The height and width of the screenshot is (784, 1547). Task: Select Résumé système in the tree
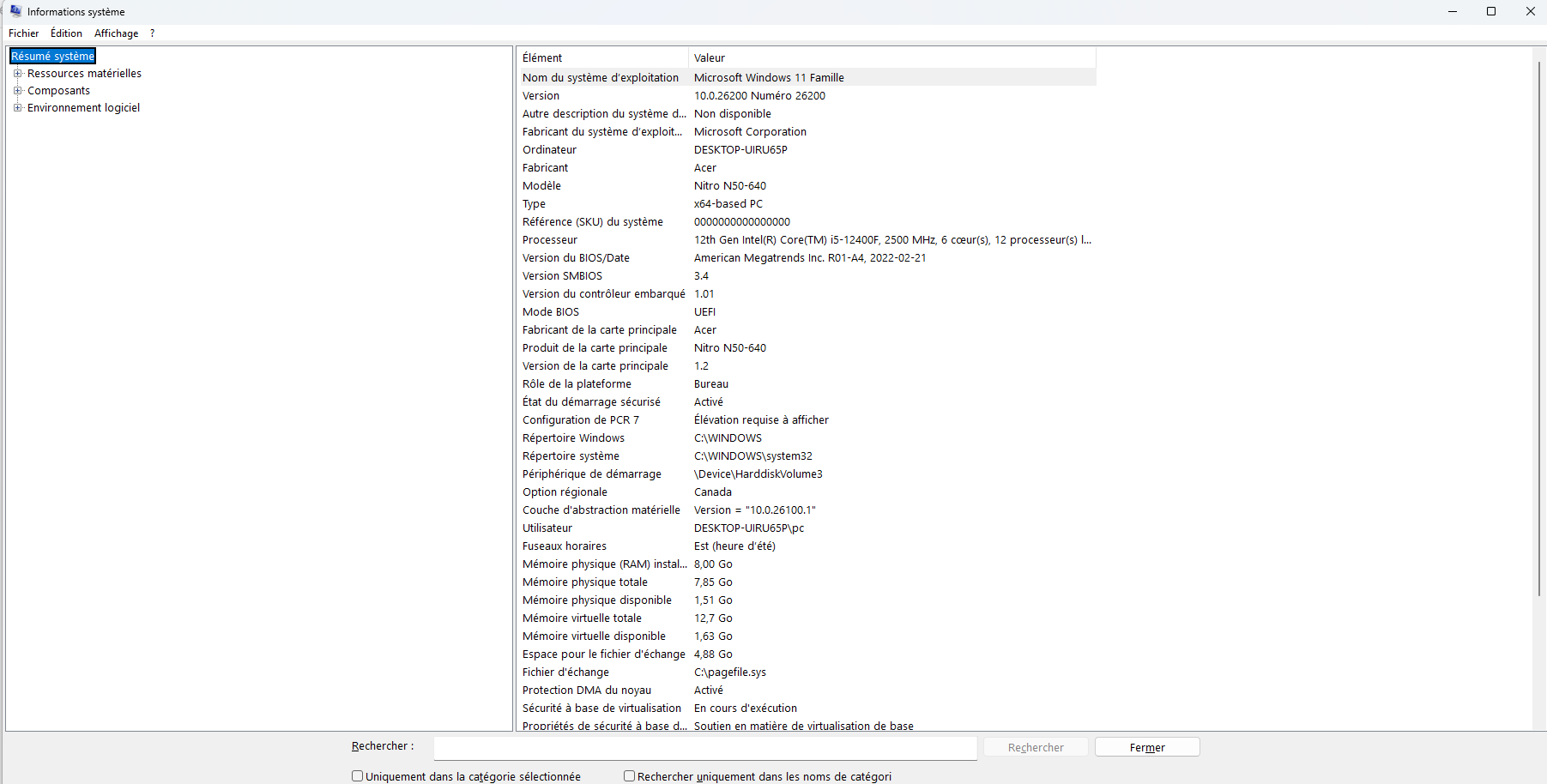pos(53,57)
